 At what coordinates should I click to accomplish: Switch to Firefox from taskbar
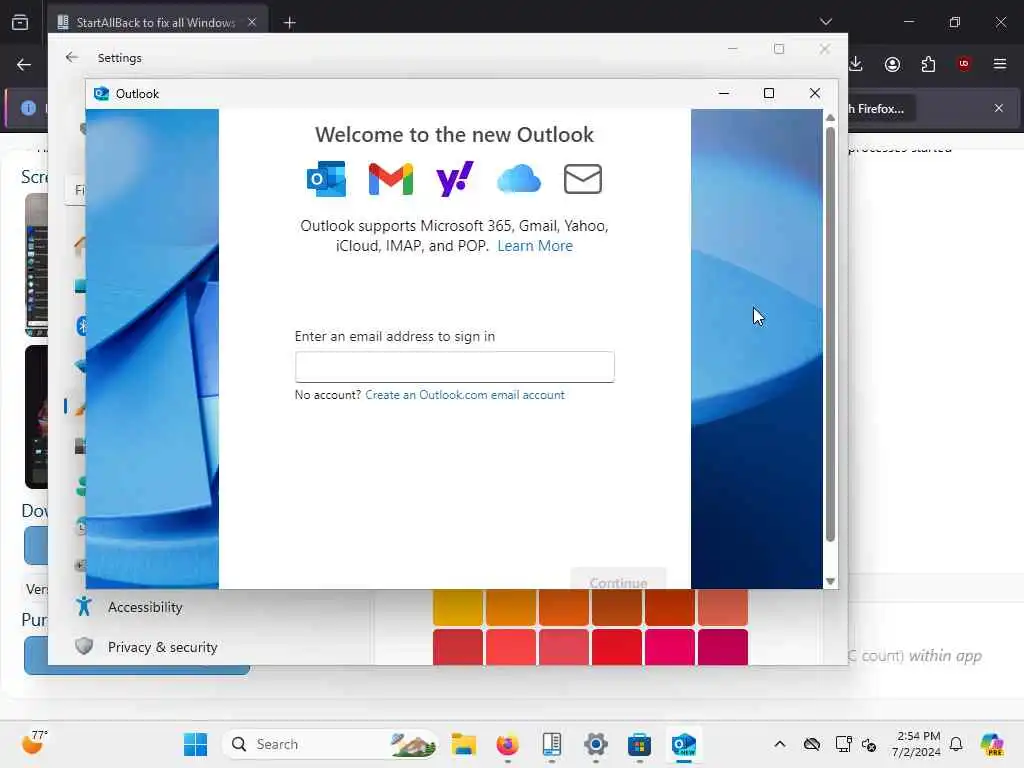click(507, 744)
